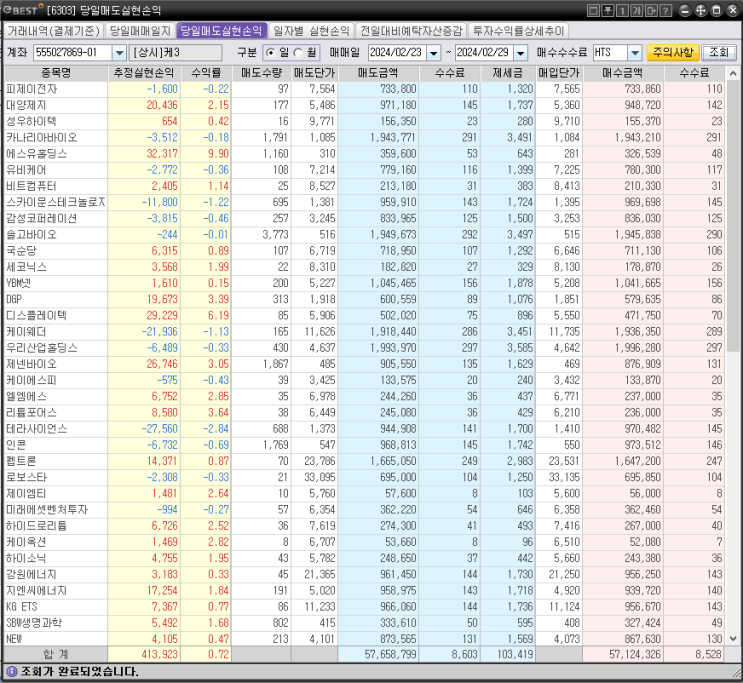Image resolution: width=743 pixels, height=683 pixels.
Task: Switch to 투자수익률상세추이 tab
Action: click(518, 31)
